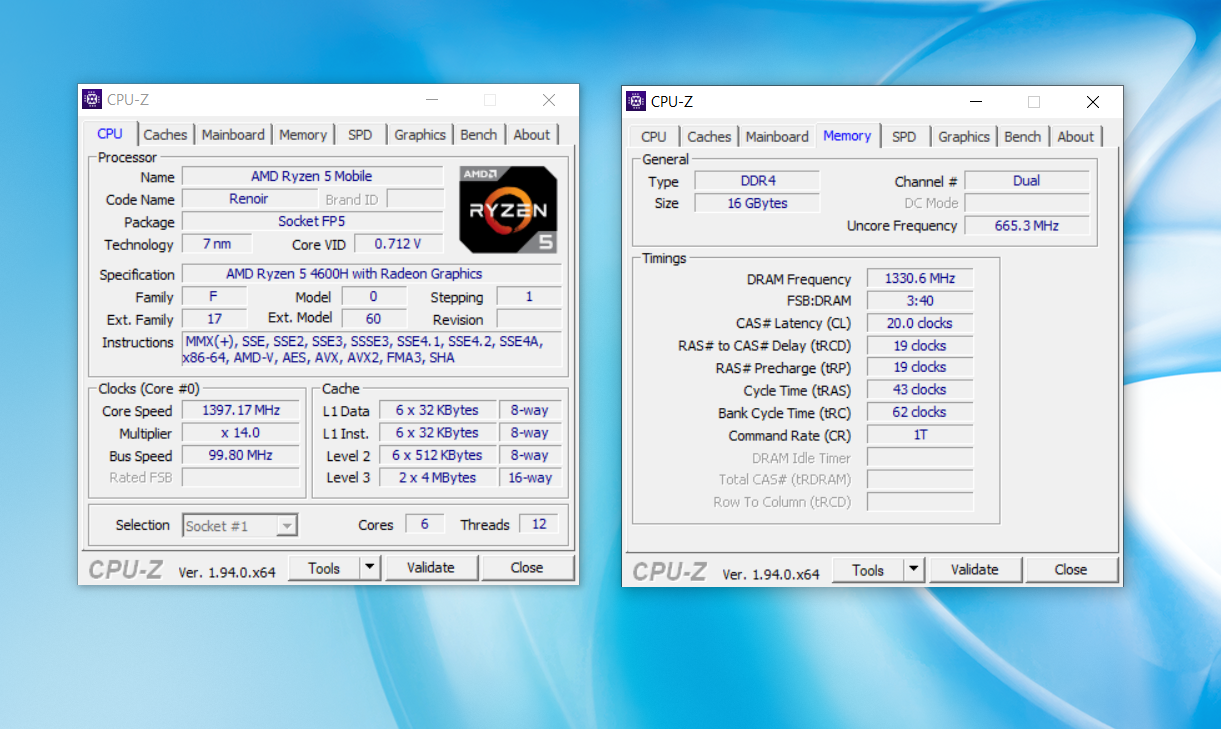Click Tools button in right CPU-Z window
This screenshot has width=1221, height=729.
(868, 570)
